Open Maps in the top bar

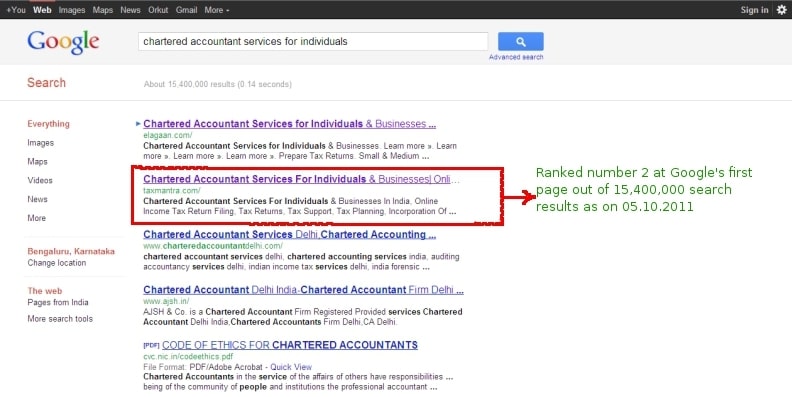pos(103,10)
